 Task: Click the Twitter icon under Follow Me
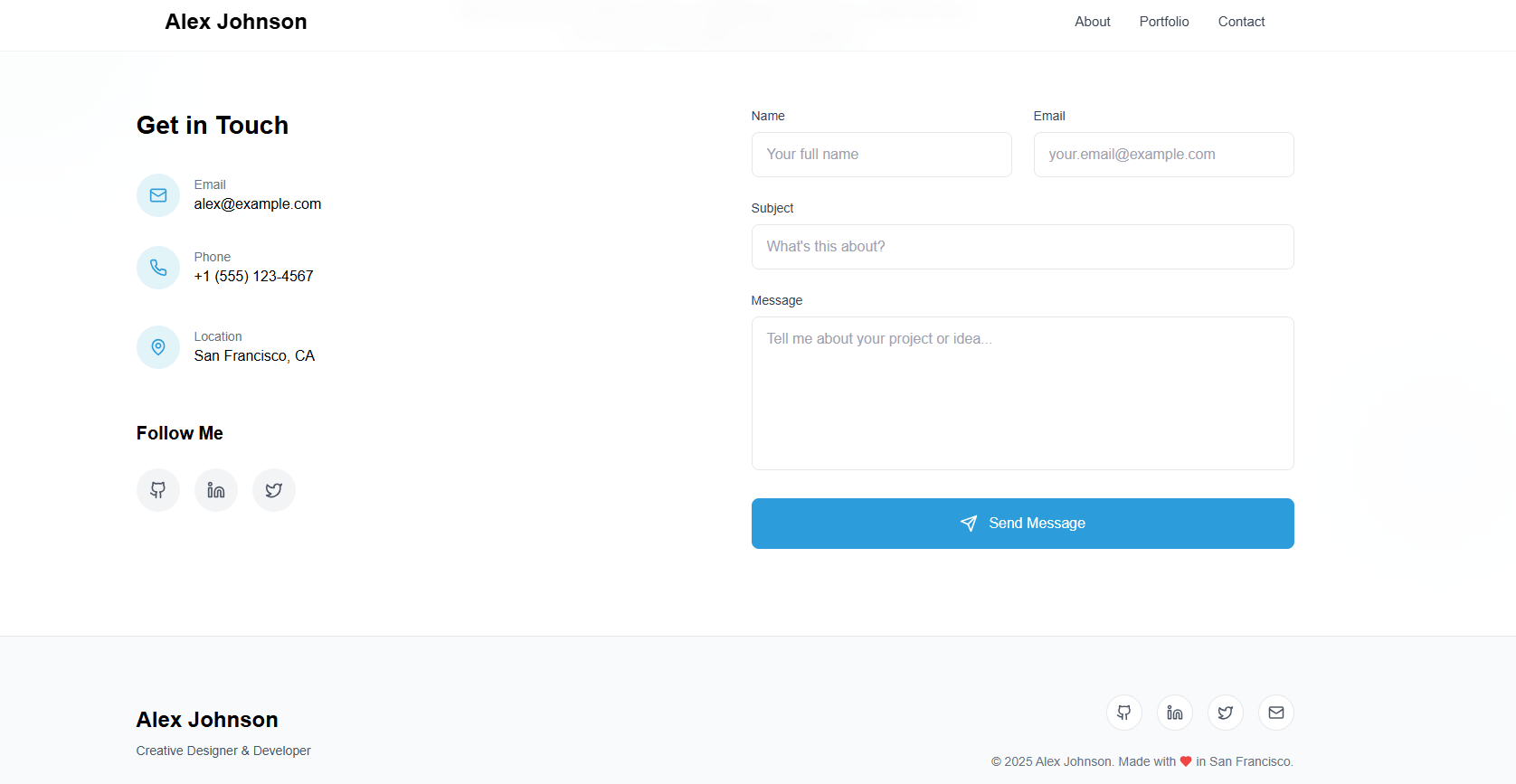click(274, 490)
